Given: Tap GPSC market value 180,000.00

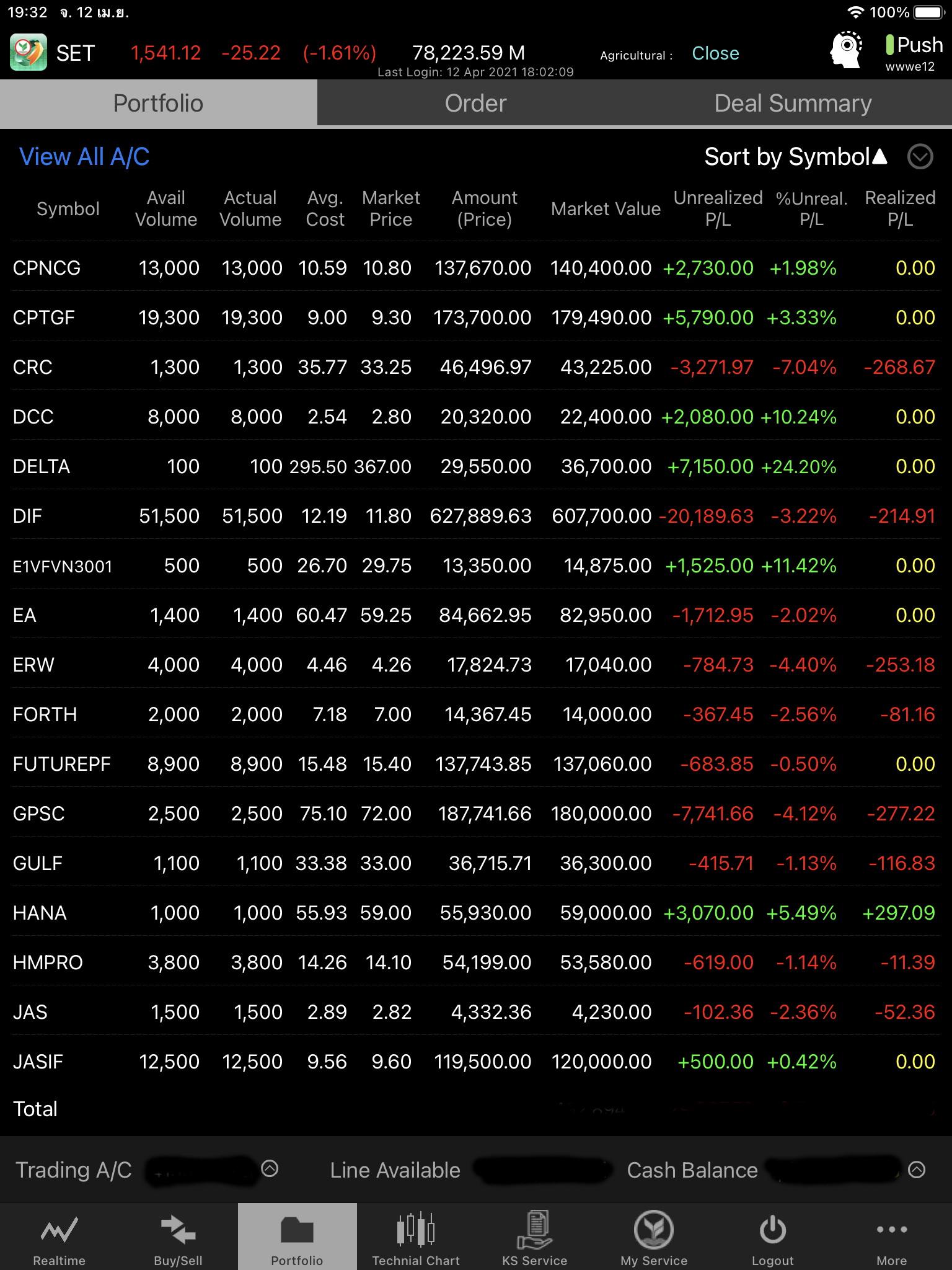Looking at the screenshot, I should pos(601,814).
